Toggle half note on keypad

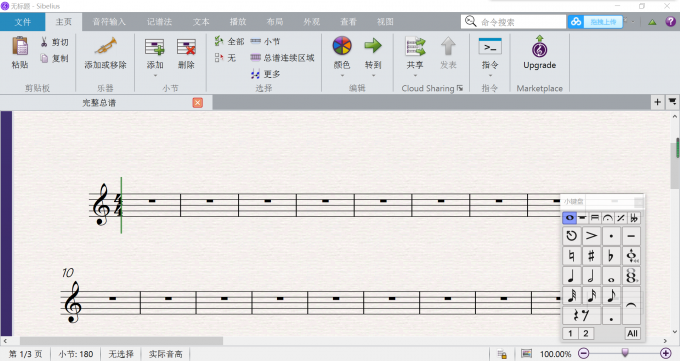pyautogui.click(x=591, y=276)
